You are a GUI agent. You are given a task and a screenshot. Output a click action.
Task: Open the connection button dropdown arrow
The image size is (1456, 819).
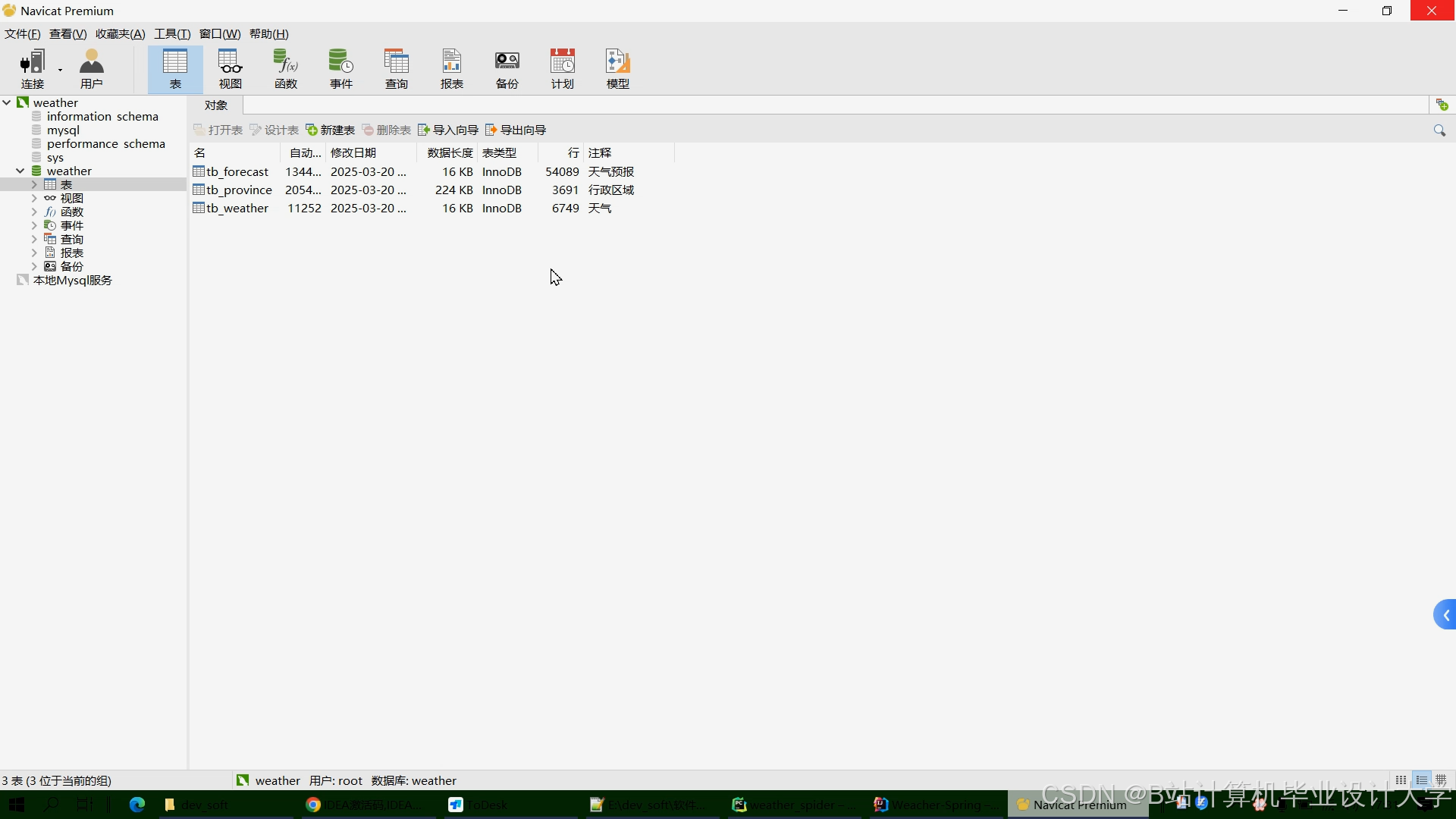60,71
